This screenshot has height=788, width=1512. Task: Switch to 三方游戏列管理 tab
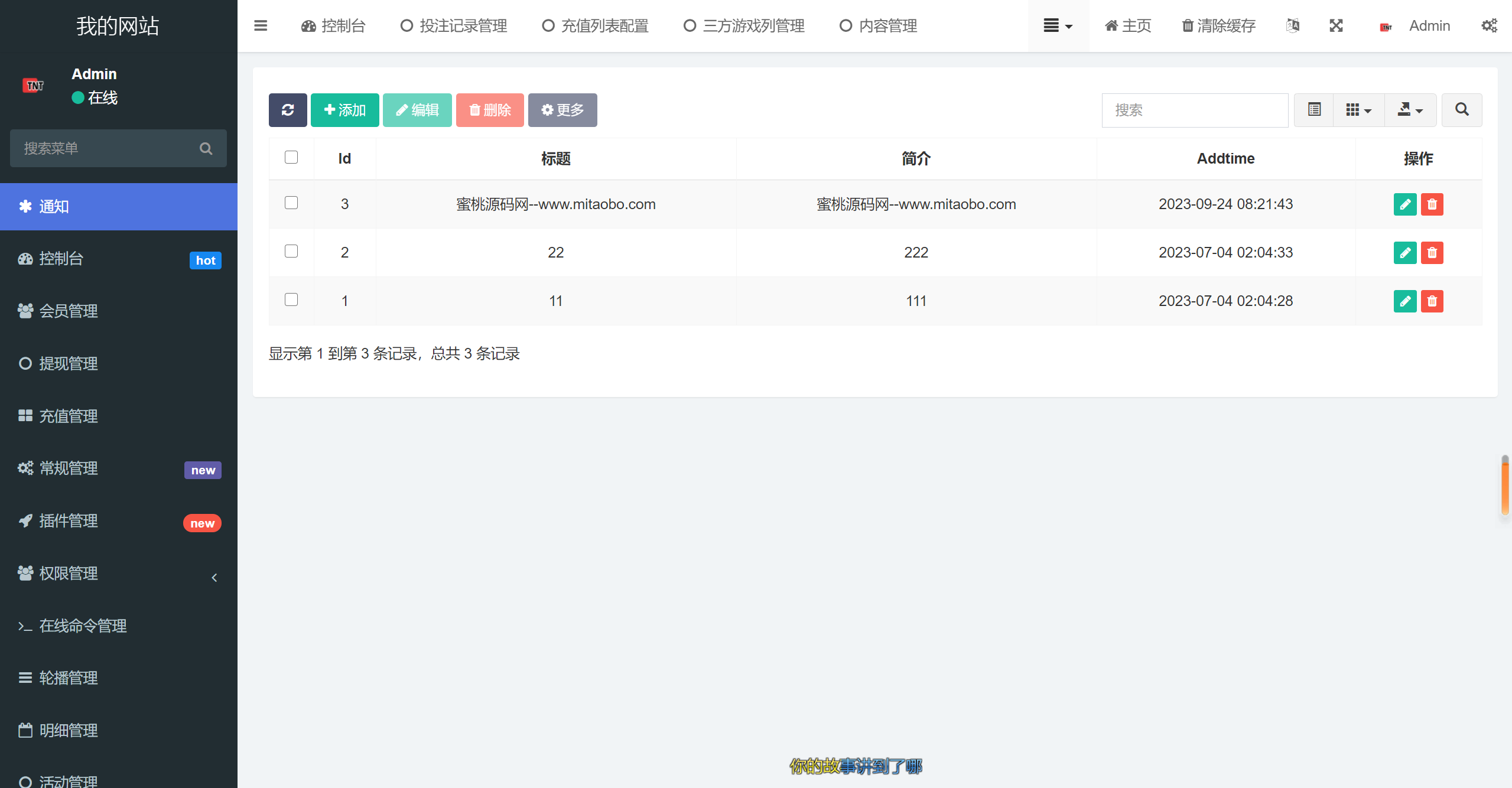point(744,26)
